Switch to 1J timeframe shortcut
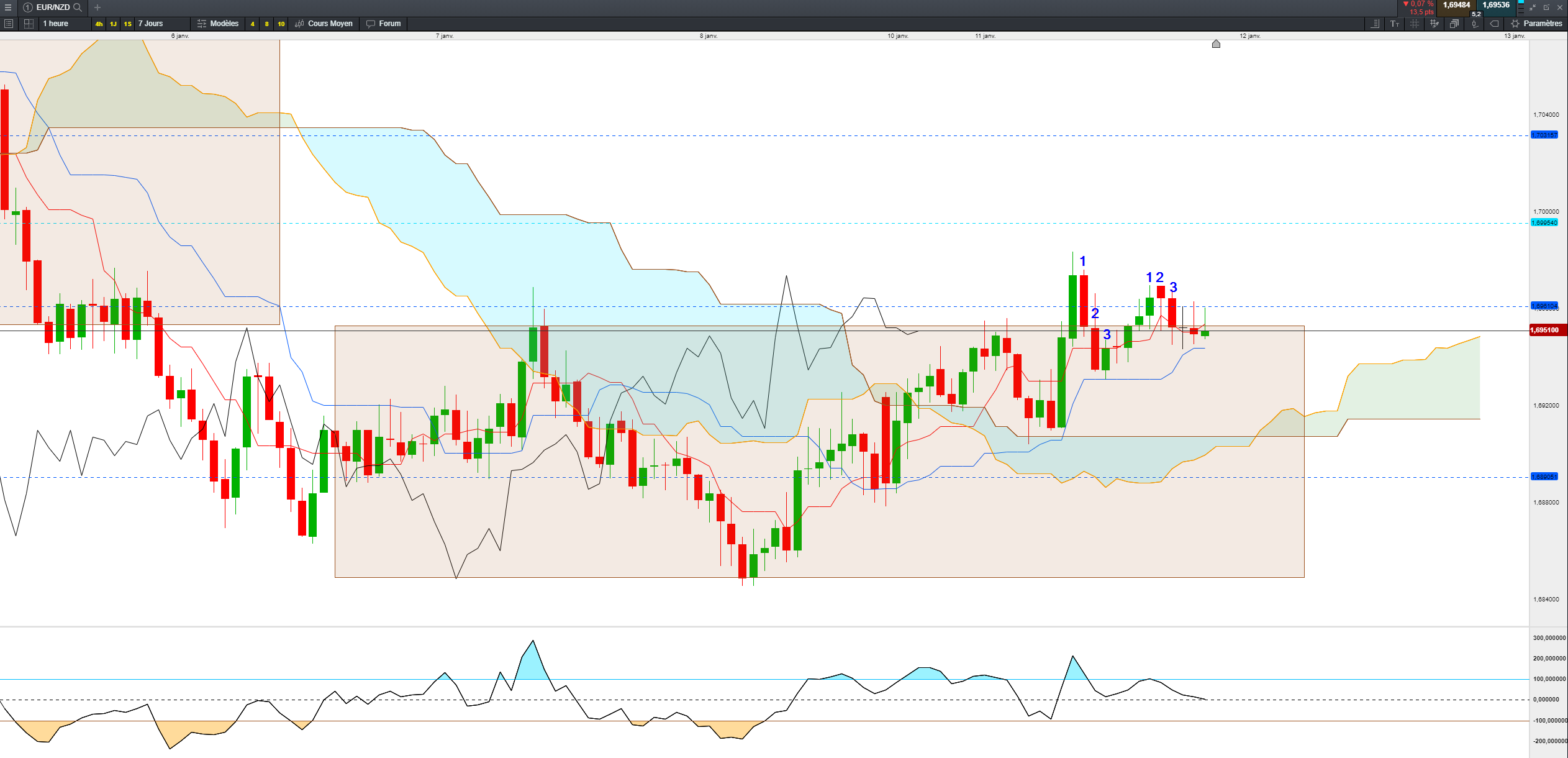 point(113,24)
